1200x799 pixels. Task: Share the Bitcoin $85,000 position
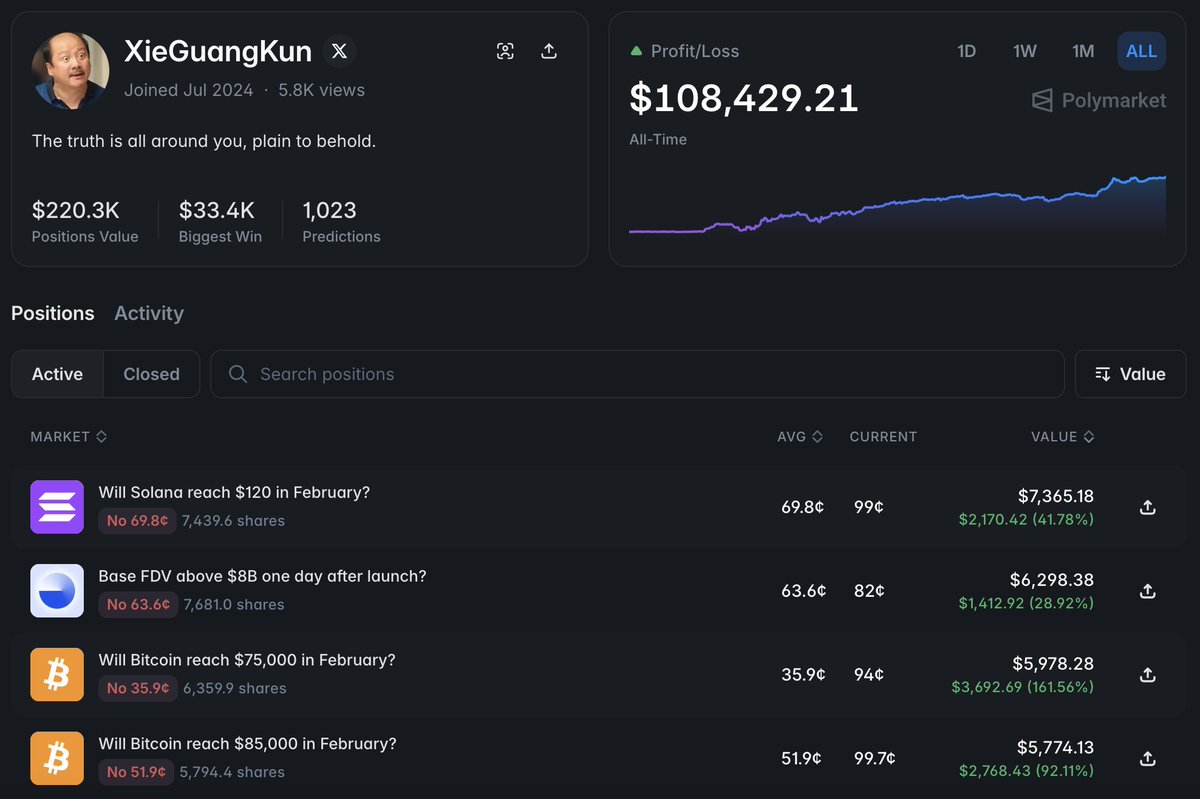(x=1148, y=759)
